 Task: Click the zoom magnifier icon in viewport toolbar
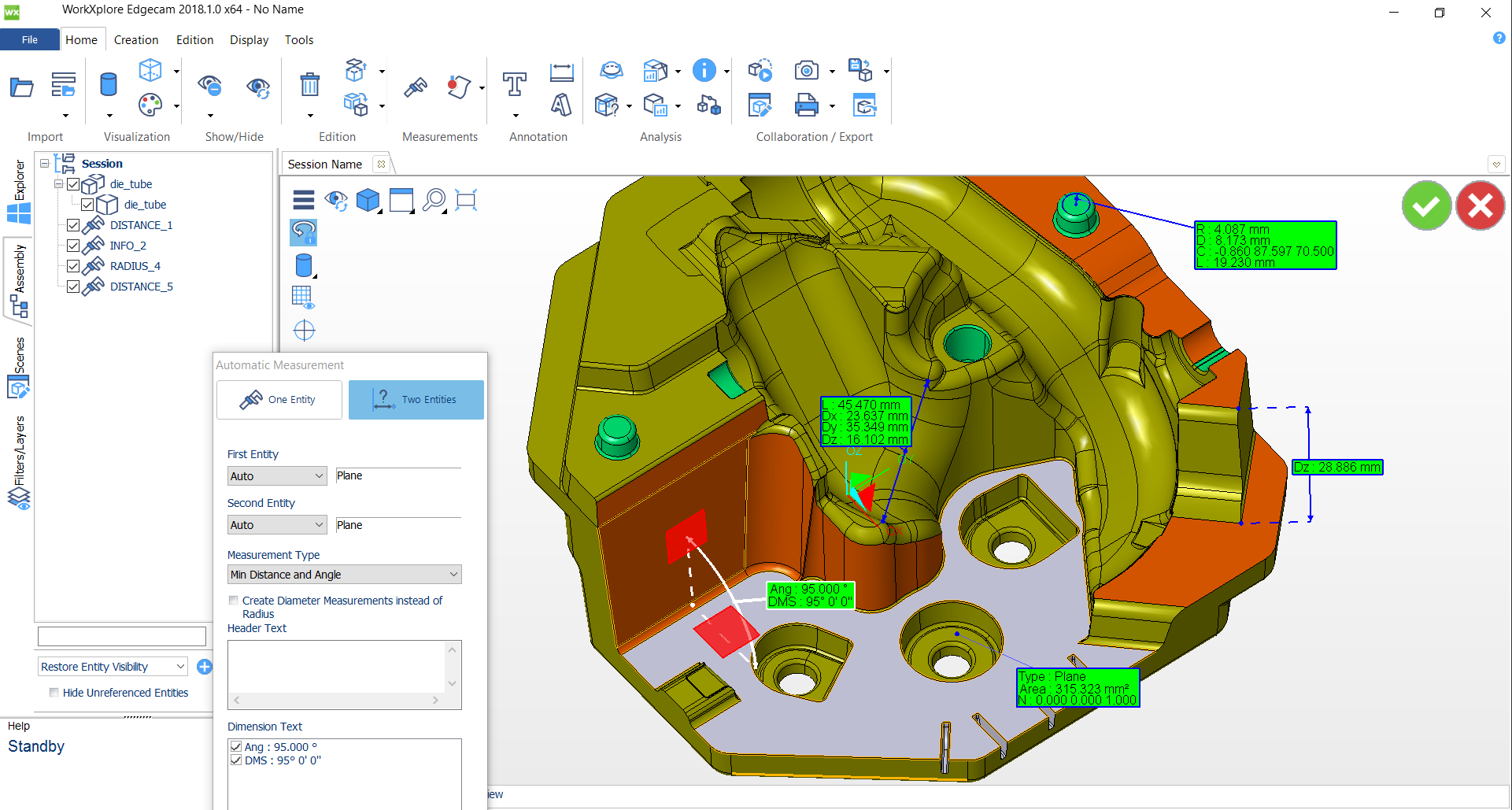434,200
